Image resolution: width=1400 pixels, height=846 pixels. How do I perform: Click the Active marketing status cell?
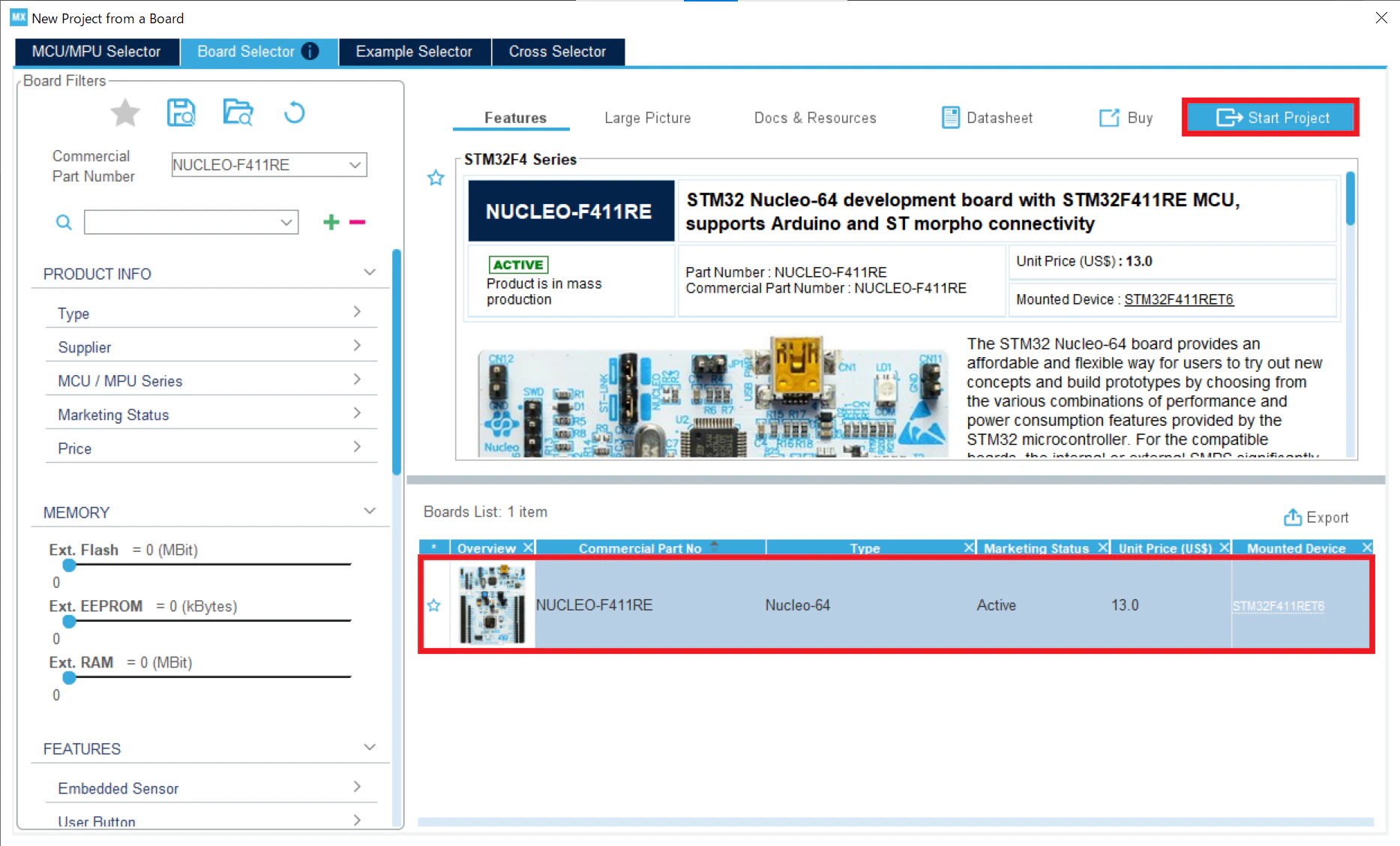point(996,605)
